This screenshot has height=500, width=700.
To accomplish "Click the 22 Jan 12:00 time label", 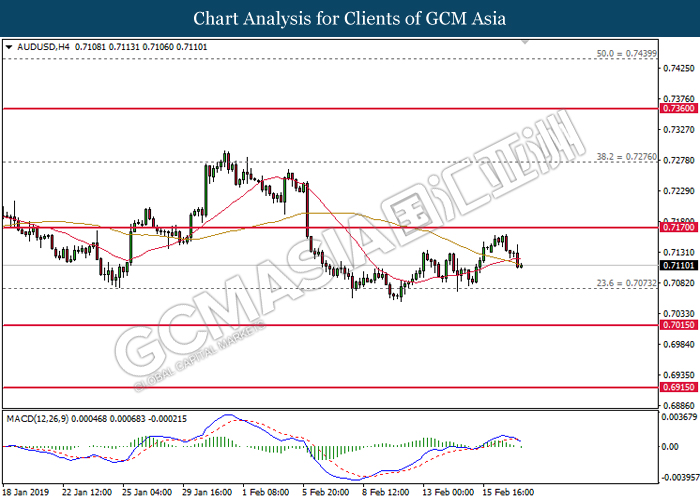I will pos(87,492).
